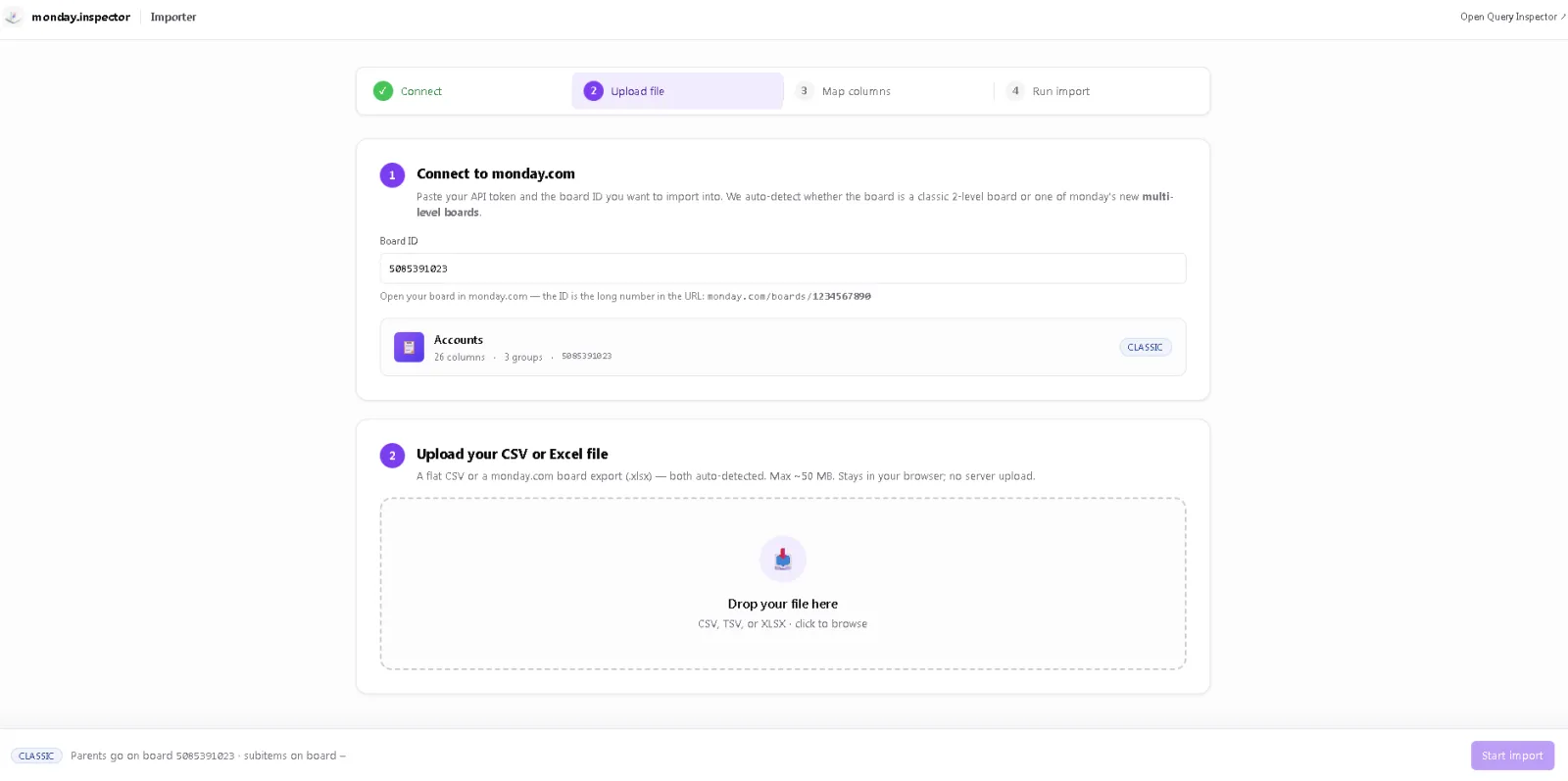
Task: Click step 4 number circle for Run import
Action: [1015, 91]
